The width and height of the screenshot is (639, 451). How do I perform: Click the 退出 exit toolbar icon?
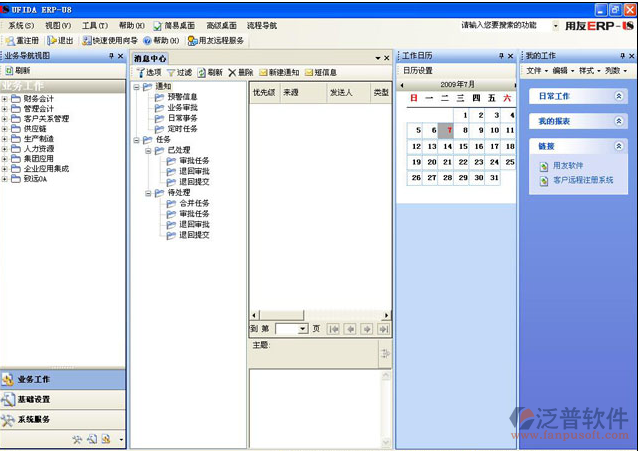tap(60, 41)
